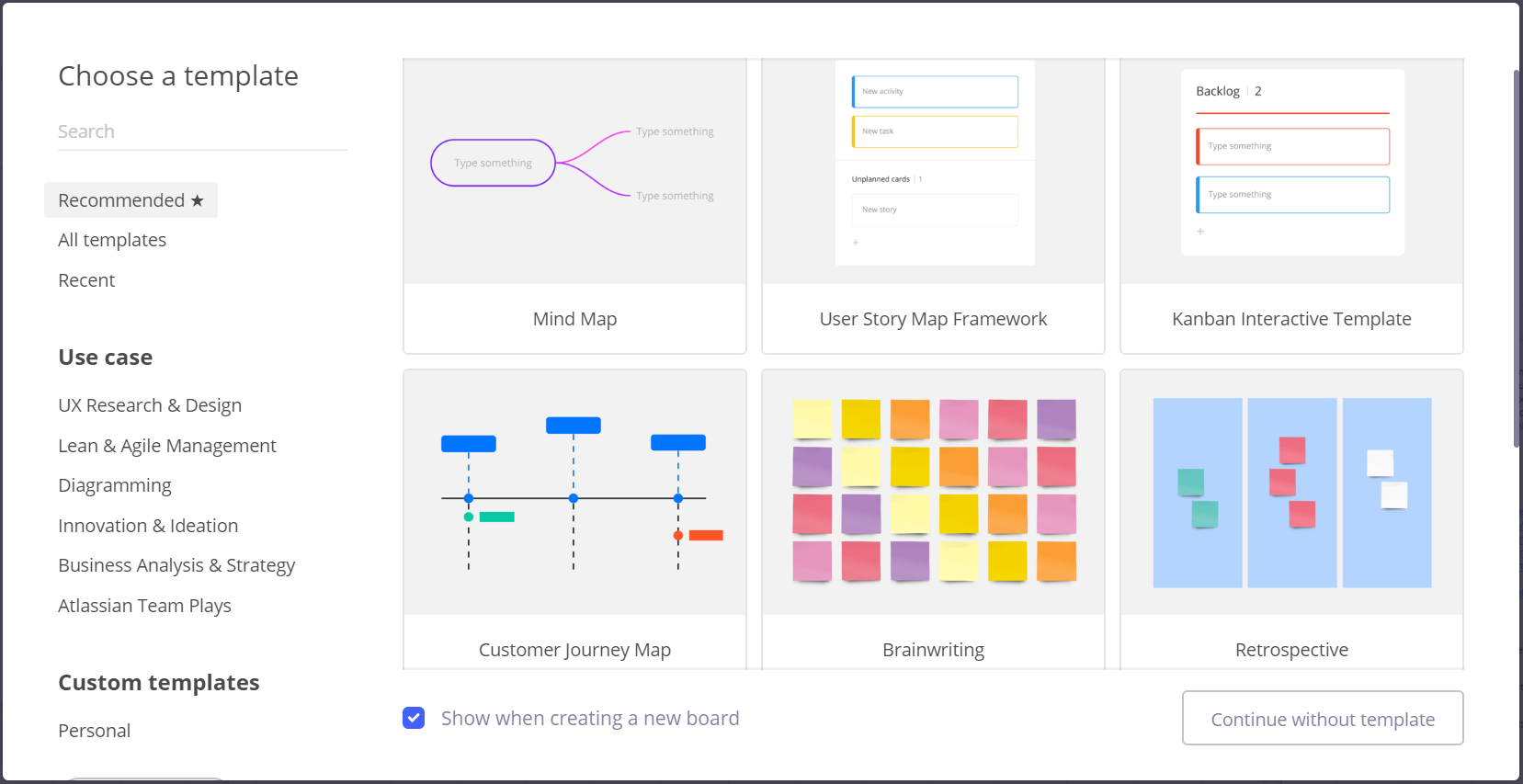
Task: Filter by UX Research & Design
Action: point(150,405)
